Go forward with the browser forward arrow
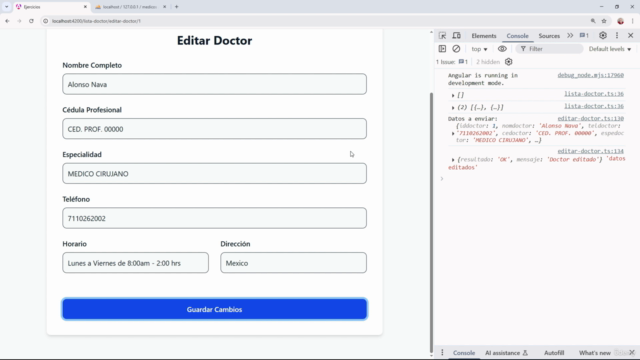This screenshot has width=640, height=360. (19, 21)
